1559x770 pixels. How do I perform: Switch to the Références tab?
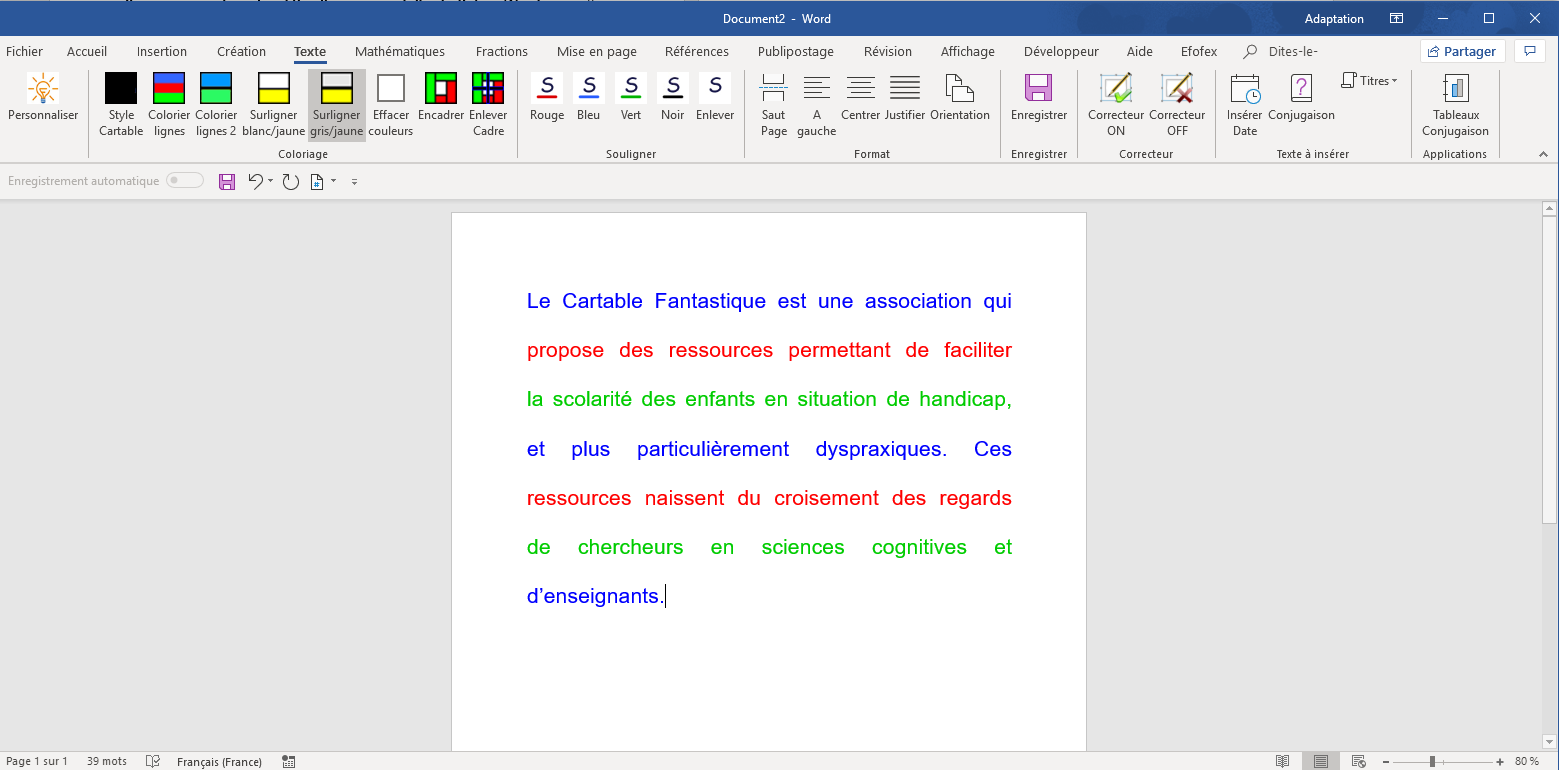[697, 51]
